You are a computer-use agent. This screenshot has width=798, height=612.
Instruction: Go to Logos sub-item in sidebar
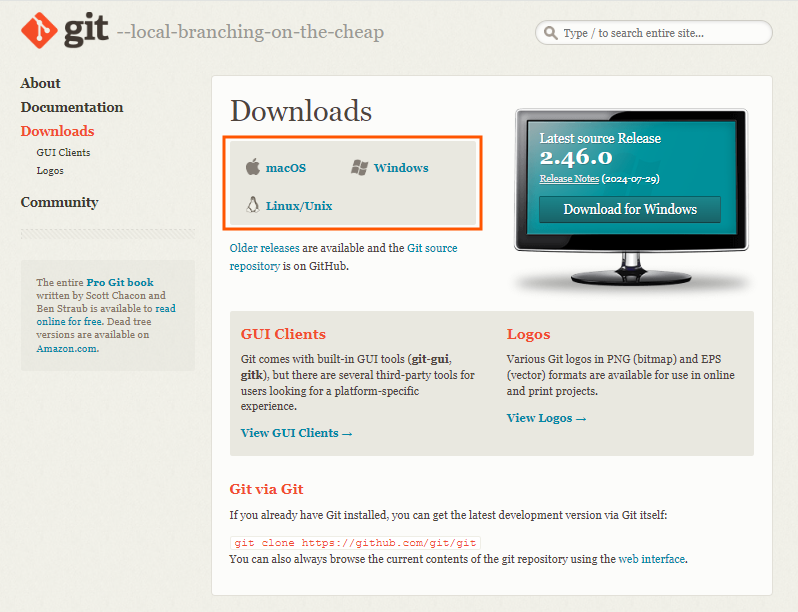point(50,170)
